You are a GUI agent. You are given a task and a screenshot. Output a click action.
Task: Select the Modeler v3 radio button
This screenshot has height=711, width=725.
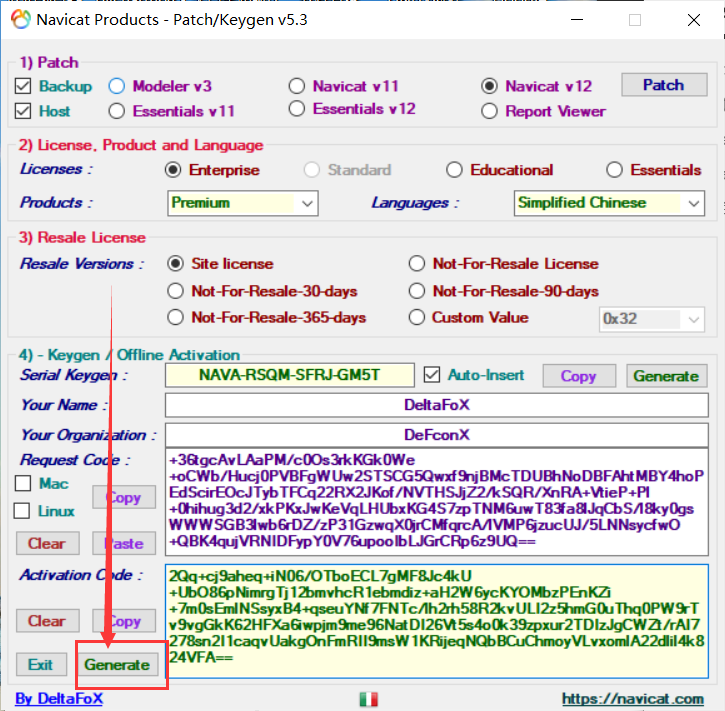click(117, 86)
